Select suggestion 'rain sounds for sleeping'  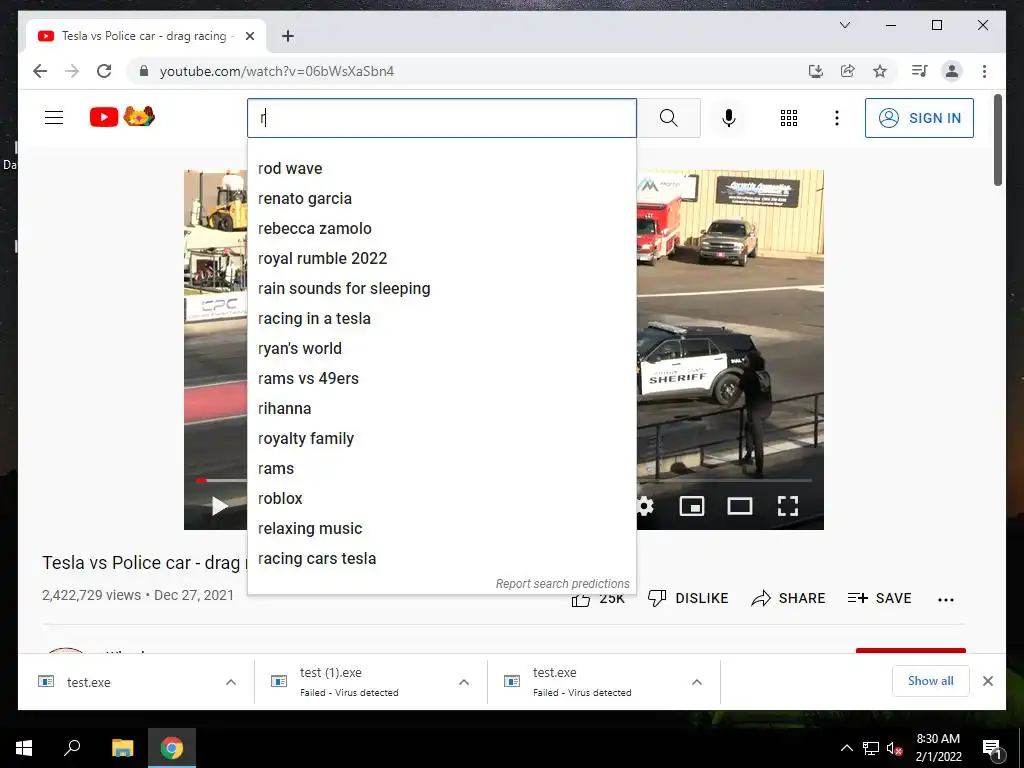[441, 289]
